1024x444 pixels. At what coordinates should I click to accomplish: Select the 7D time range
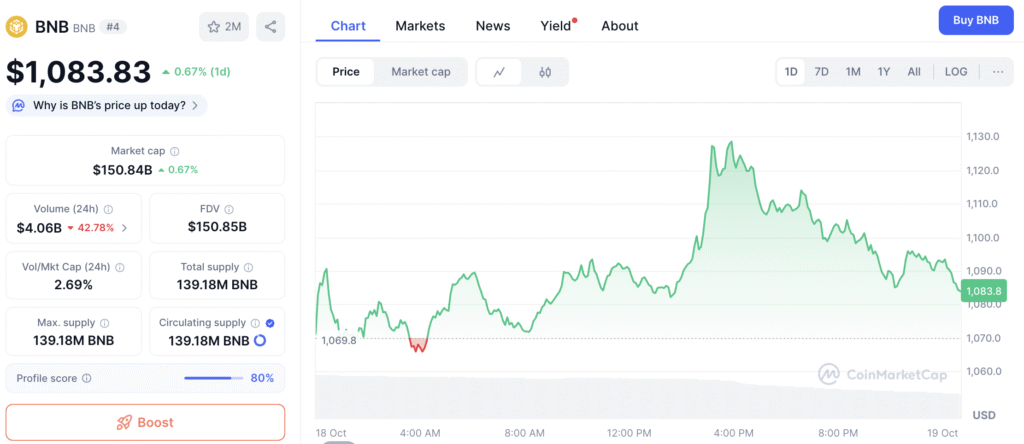821,72
